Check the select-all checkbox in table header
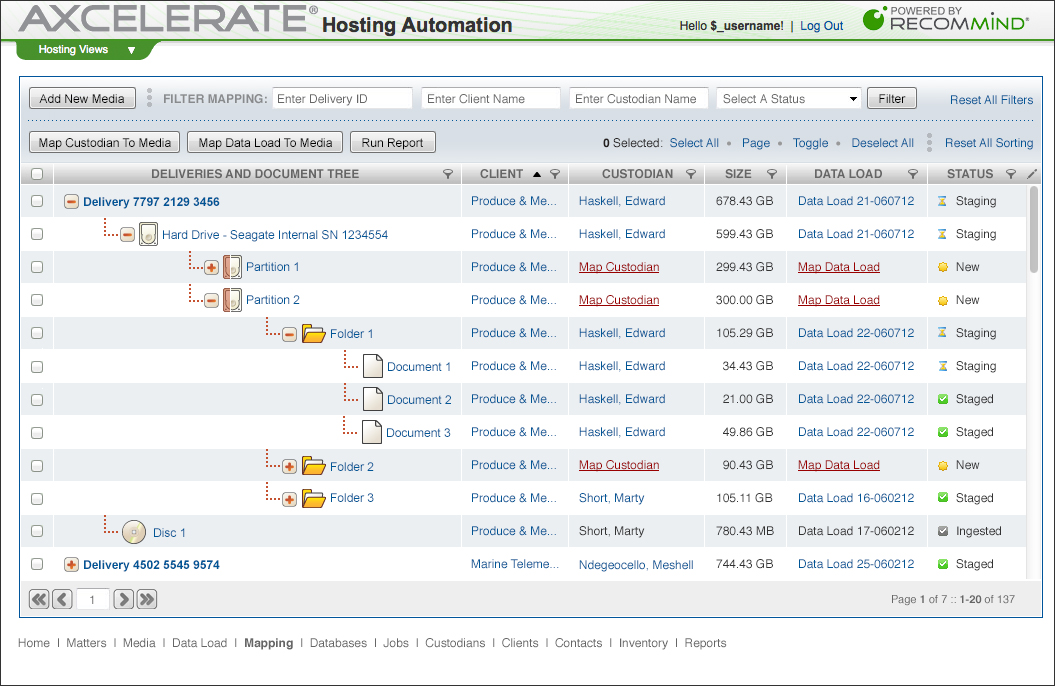This screenshot has height=686, width=1055. [37, 174]
